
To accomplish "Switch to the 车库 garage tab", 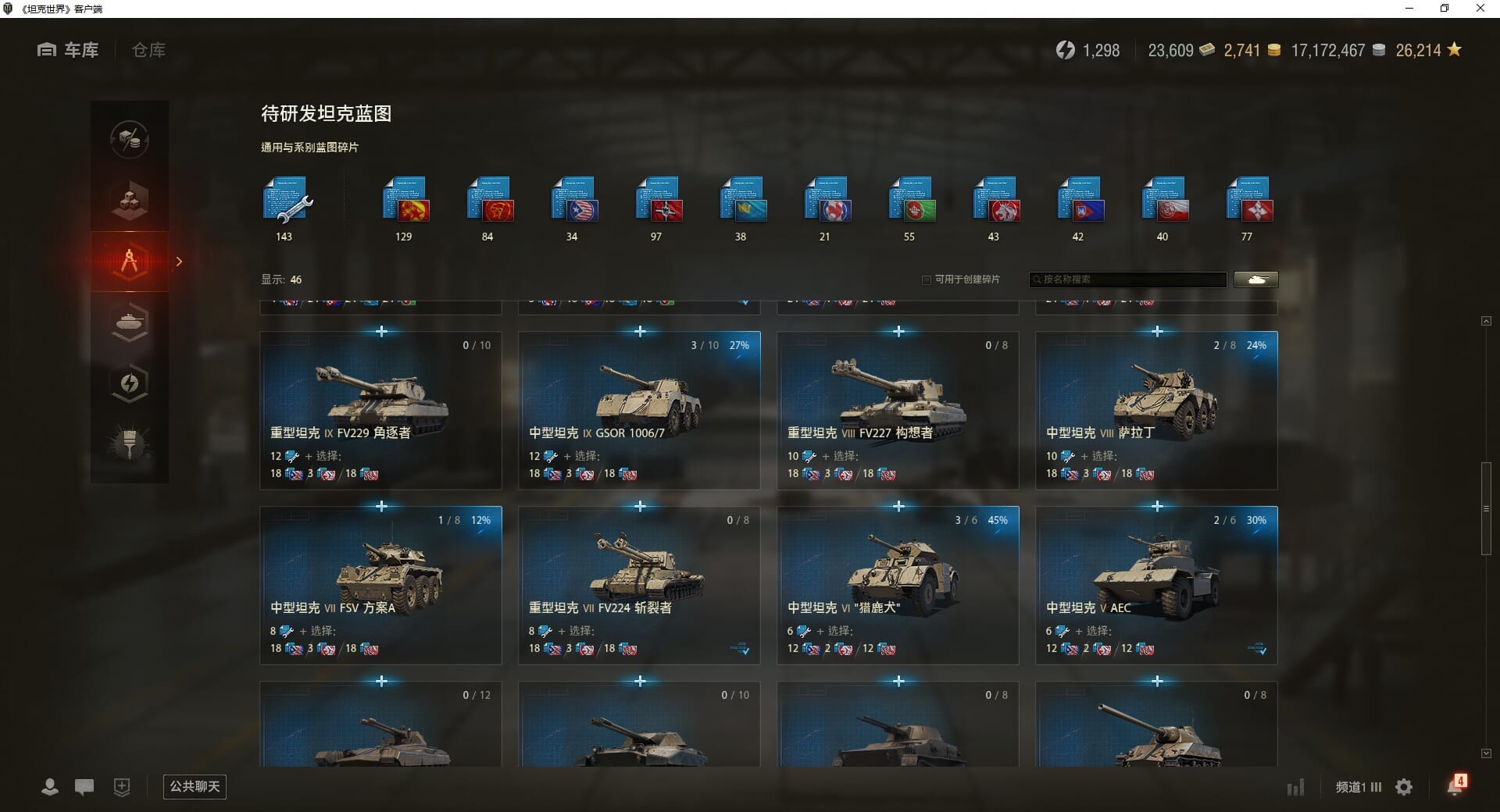I will [68, 50].
